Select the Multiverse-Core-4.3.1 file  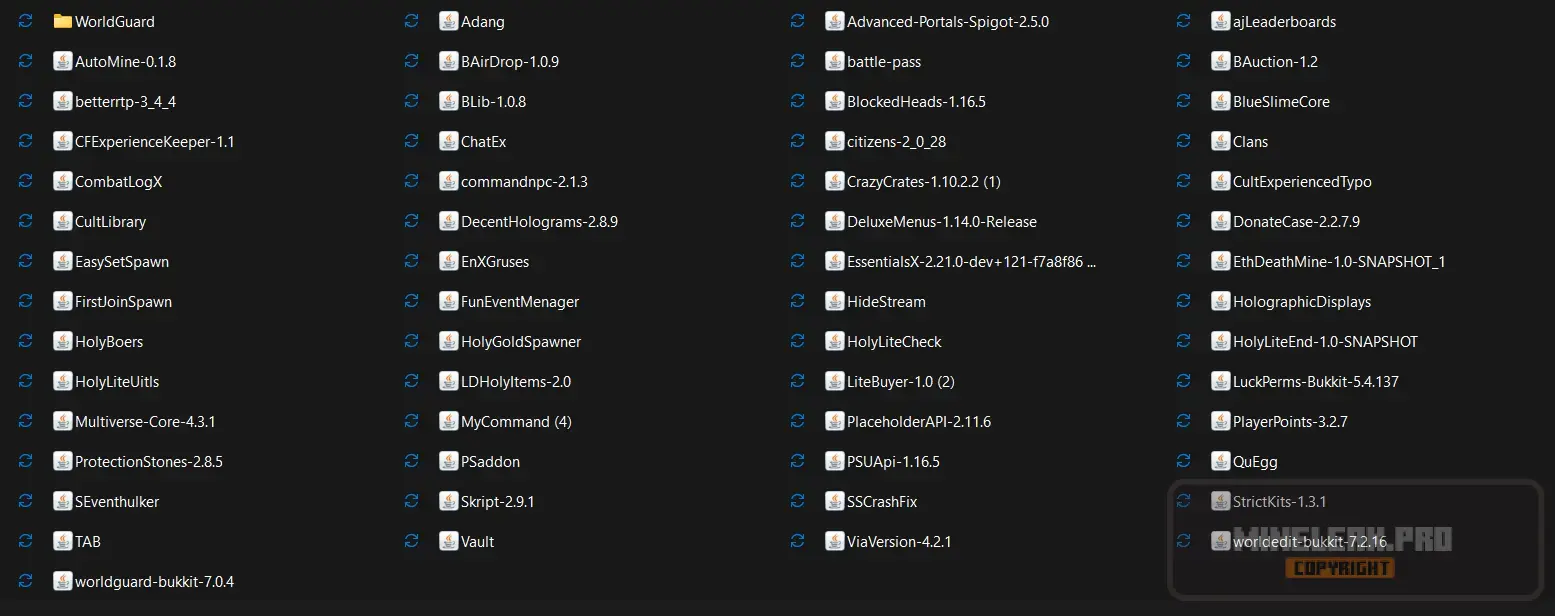pos(145,421)
